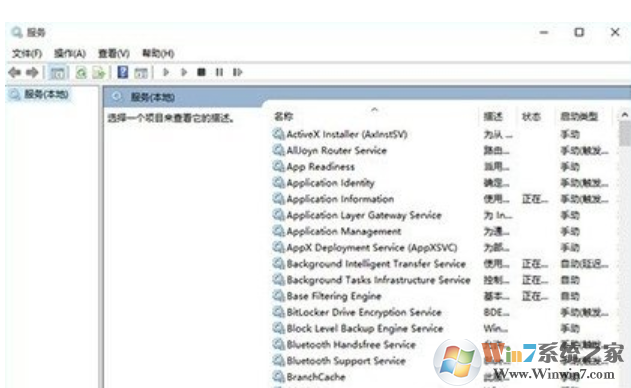Image resolution: width=631 pixels, height=388 pixels.
Task: Select Background Intelligent Transfer Service
Action: [x=376, y=264]
